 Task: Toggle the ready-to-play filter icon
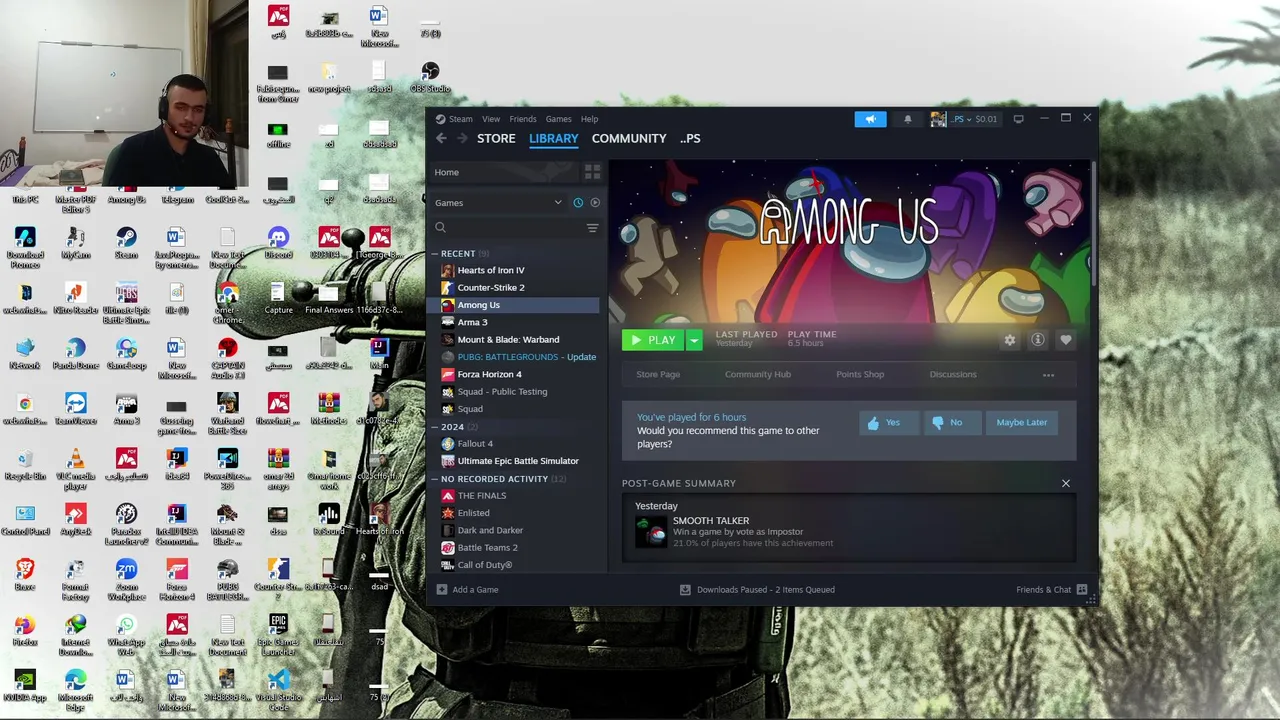pos(595,203)
